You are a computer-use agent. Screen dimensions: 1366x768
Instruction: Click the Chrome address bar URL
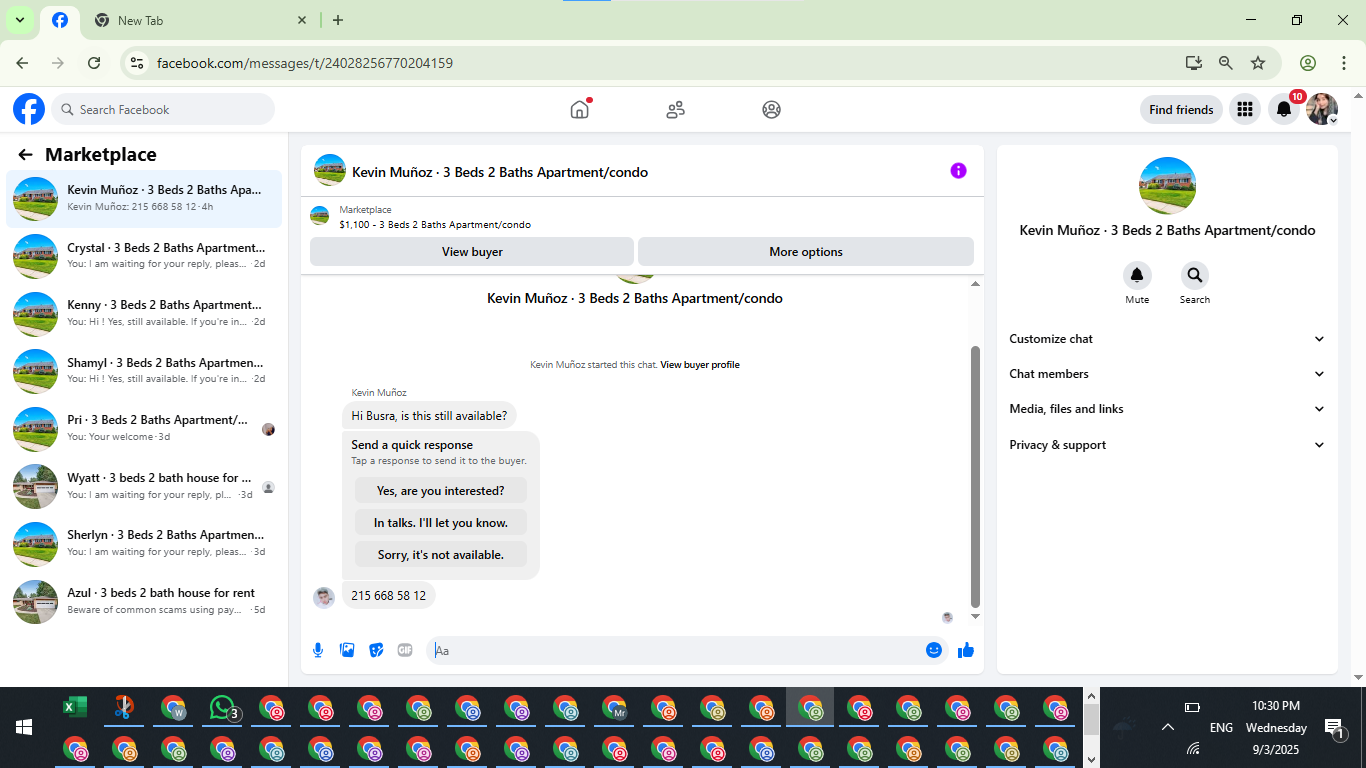305,63
